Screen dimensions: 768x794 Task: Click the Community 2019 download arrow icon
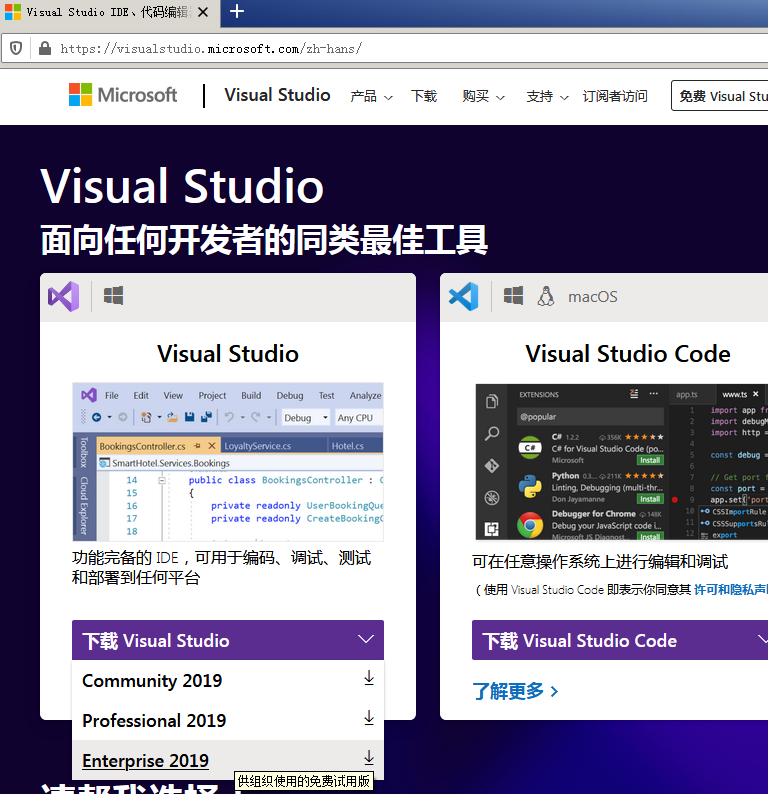[x=369, y=678]
